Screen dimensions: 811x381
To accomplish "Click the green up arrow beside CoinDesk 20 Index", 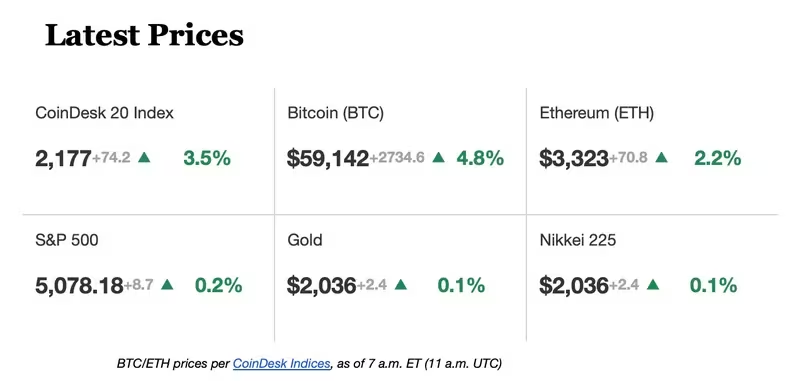I will point(144,157).
